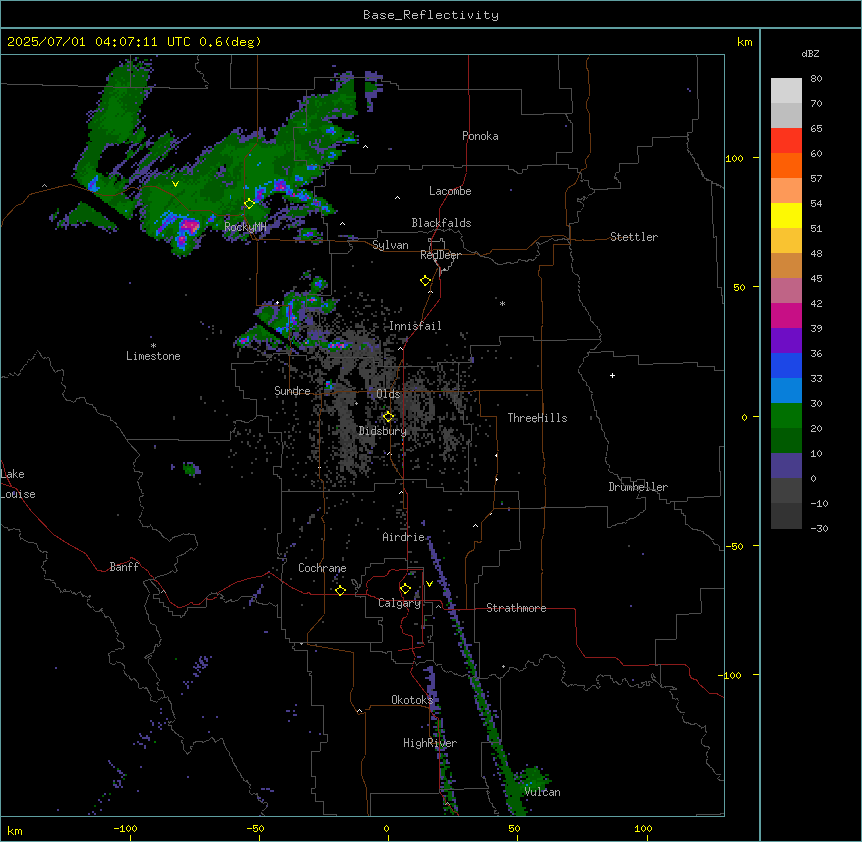The width and height of the screenshot is (862, 842).
Task: Click the km unit label at top right
Action: (744, 42)
